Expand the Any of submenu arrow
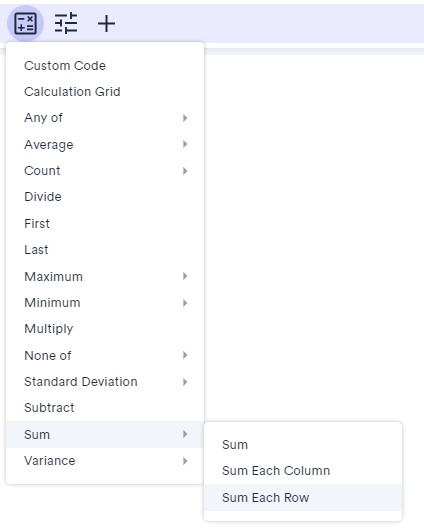Viewport: 424px width, 530px height. (185, 118)
